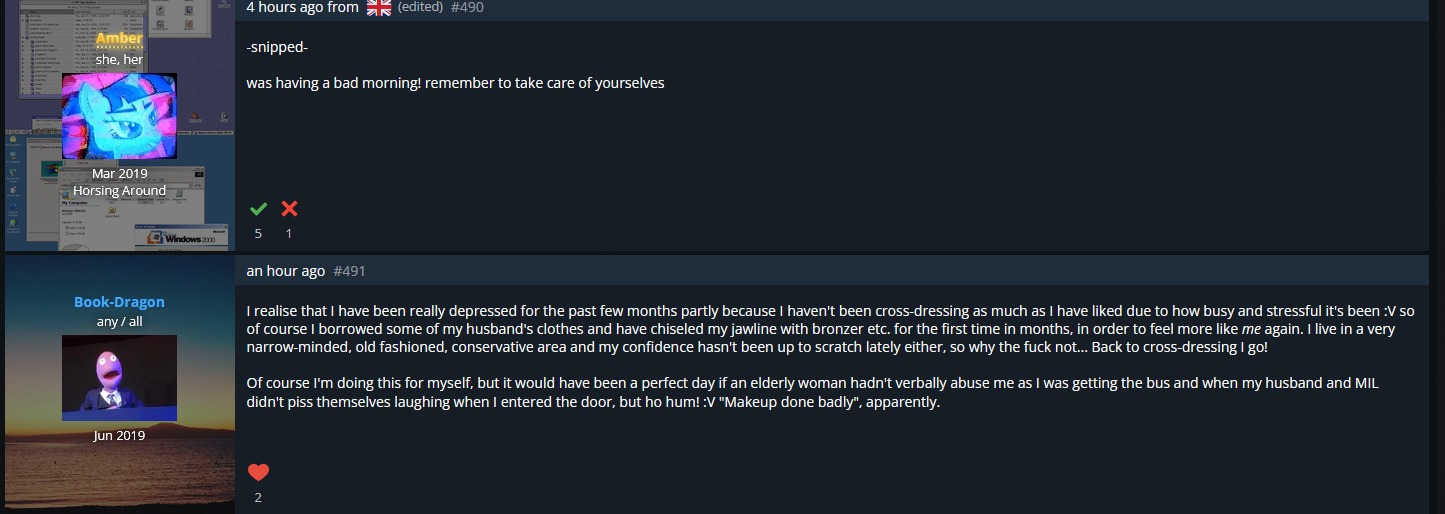
Task: Like Book-Dragon's post with the heart icon
Action: click(x=258, y=473)
